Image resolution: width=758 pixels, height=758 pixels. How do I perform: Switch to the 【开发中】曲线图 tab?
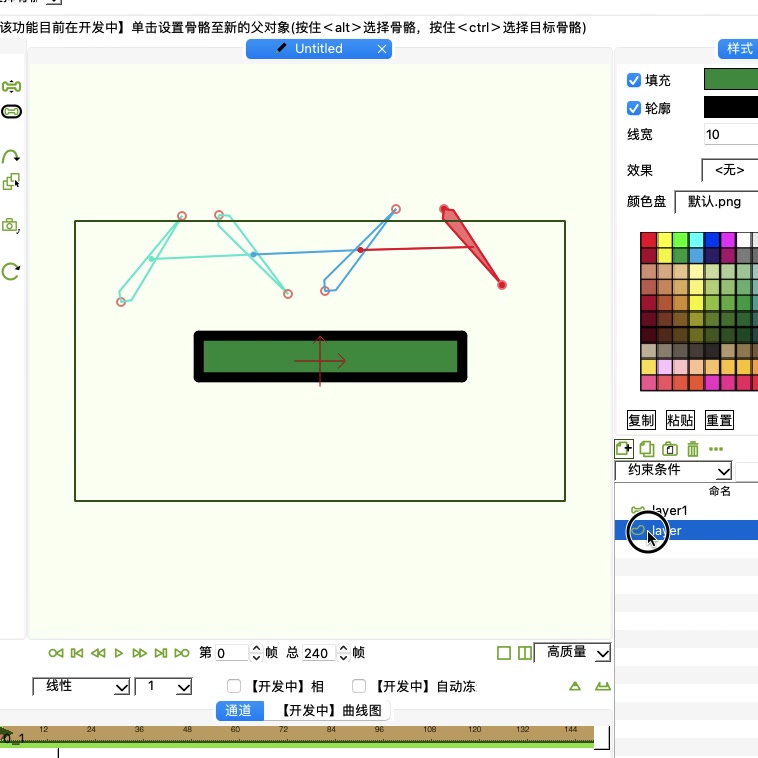tap(329, 711)
